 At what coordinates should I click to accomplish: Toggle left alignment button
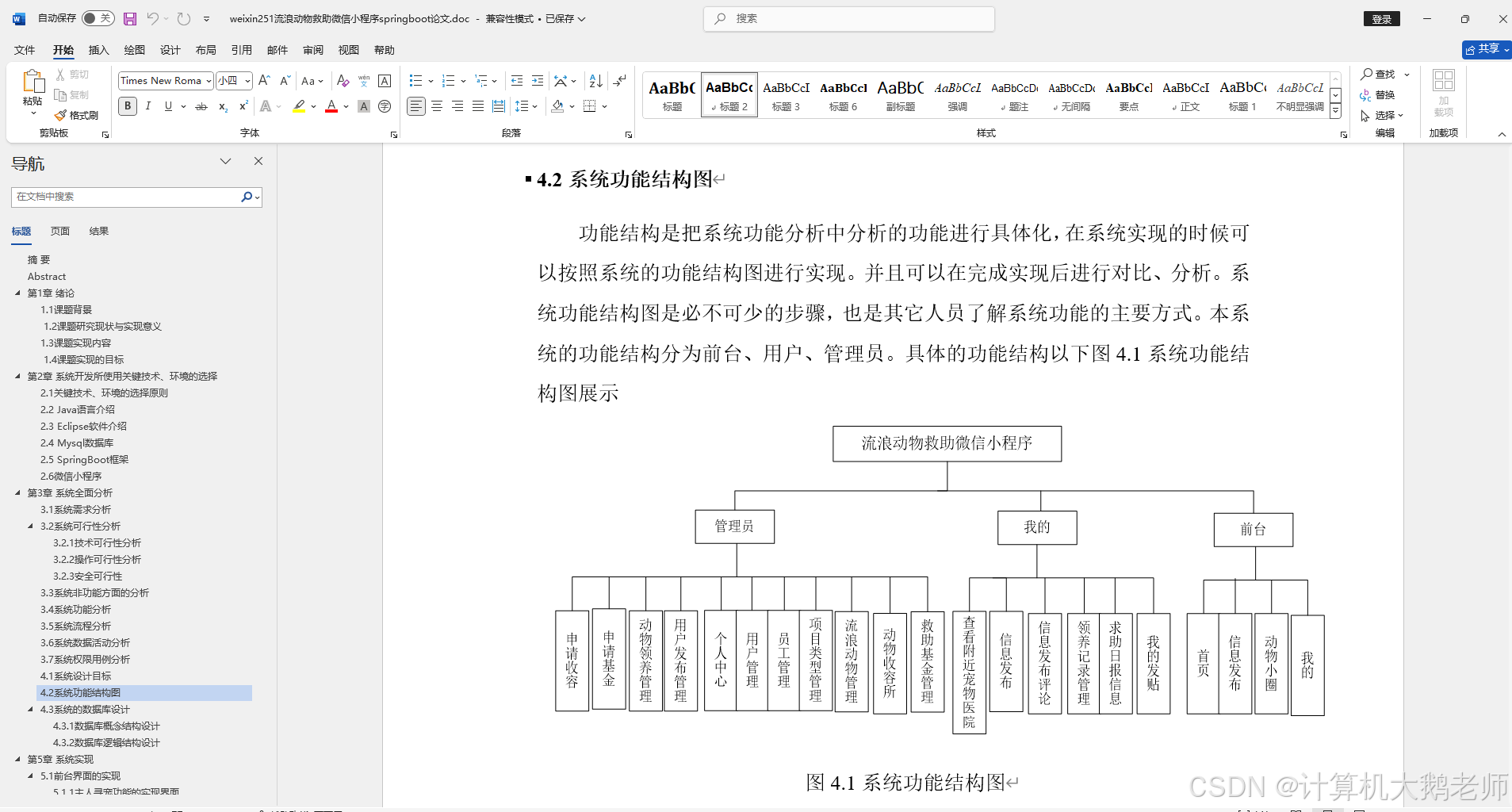pos(416,106)
